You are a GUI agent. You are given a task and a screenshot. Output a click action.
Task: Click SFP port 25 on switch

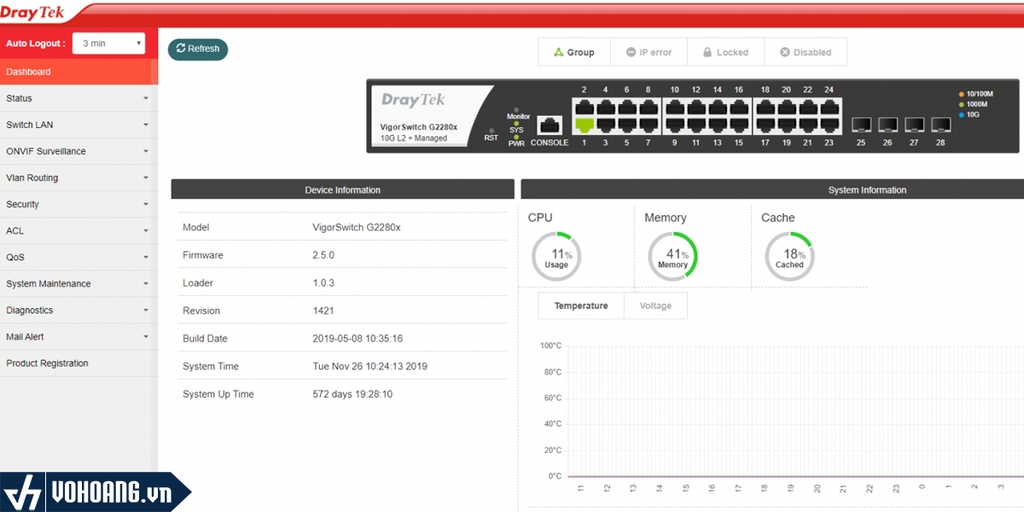tap(861, 125)
